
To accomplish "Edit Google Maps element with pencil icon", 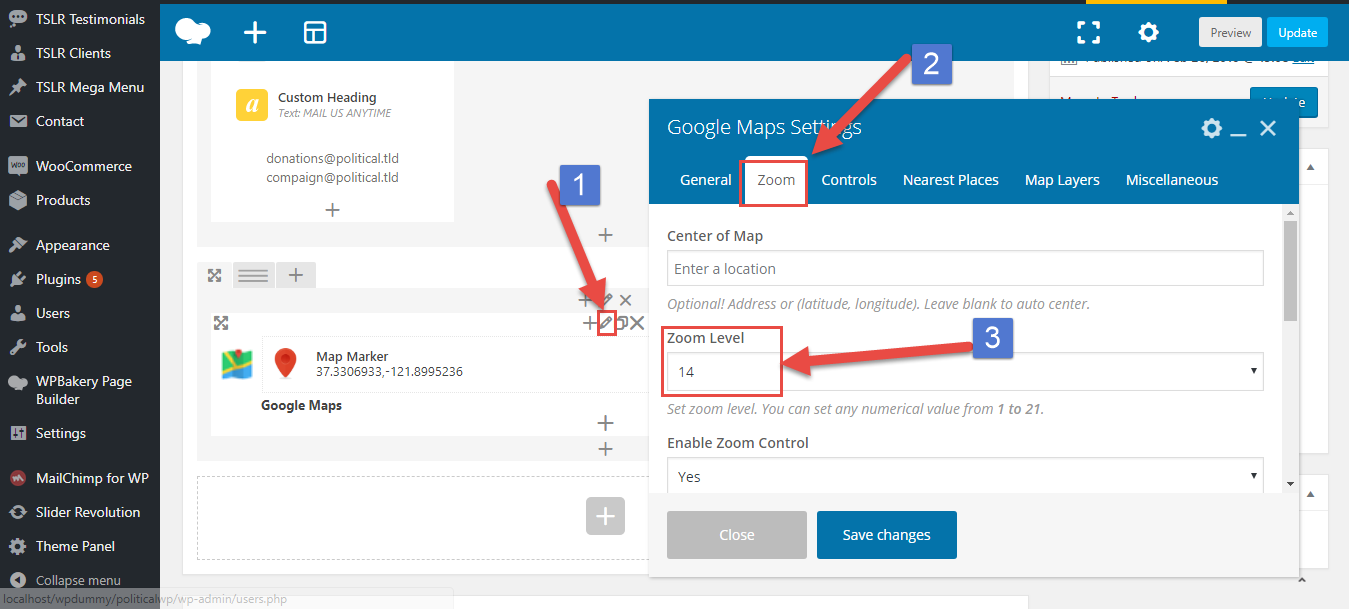I will click(x=606, y=322).
